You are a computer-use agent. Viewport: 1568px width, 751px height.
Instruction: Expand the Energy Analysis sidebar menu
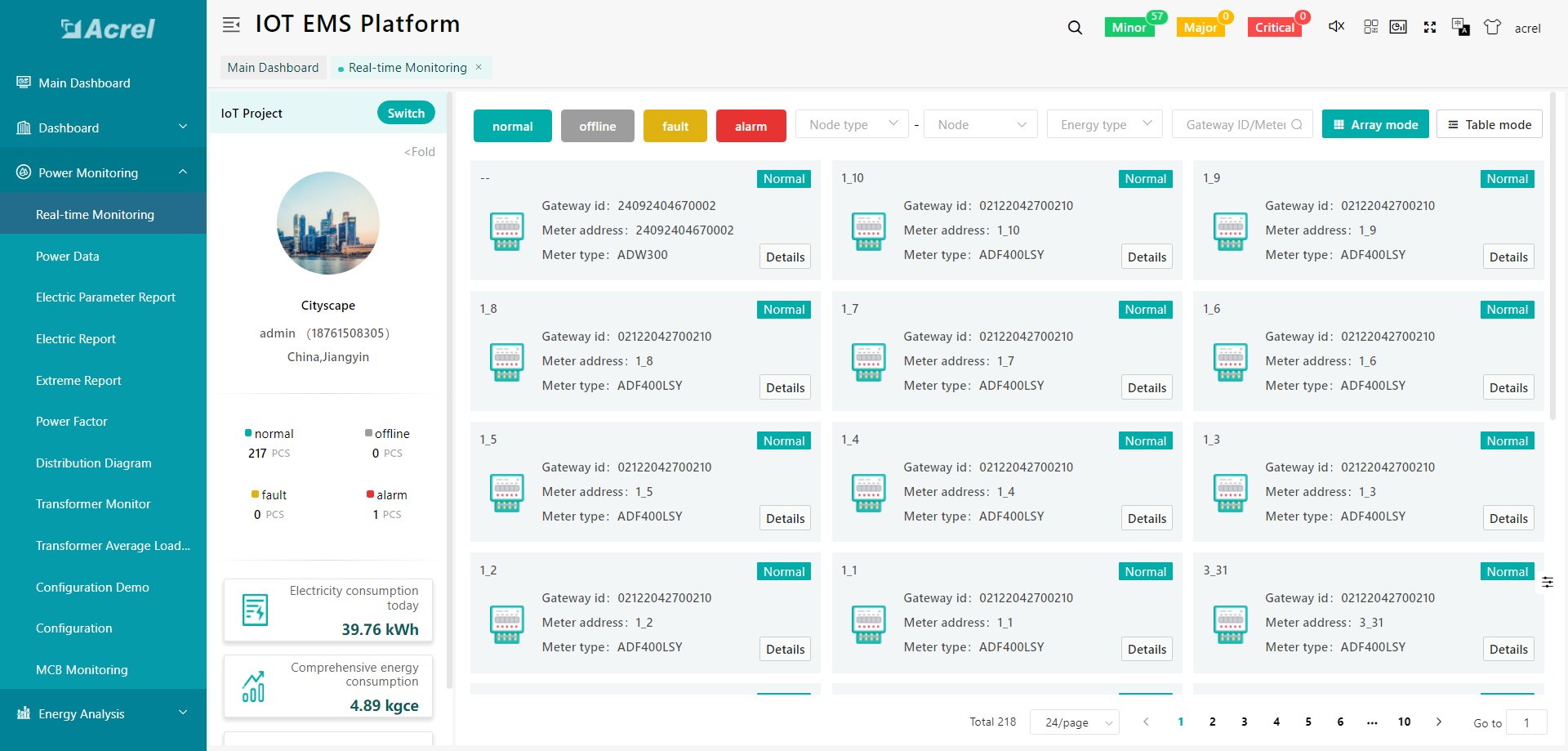coord(103,713)
